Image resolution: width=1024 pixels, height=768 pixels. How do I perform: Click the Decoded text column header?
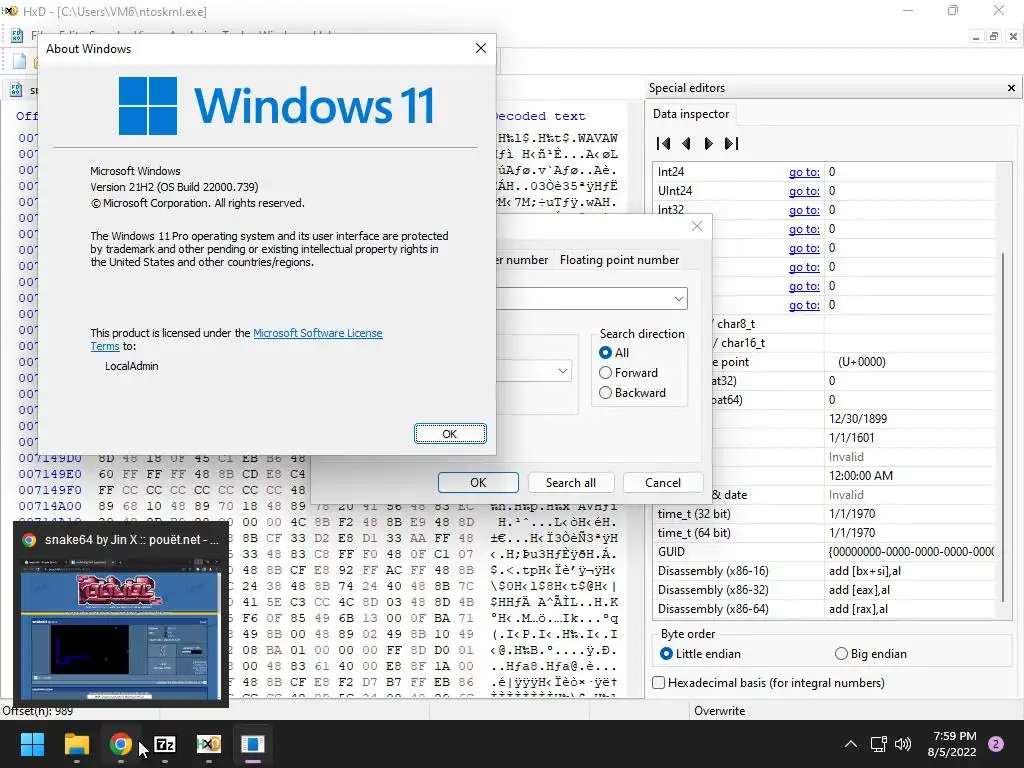539,116
